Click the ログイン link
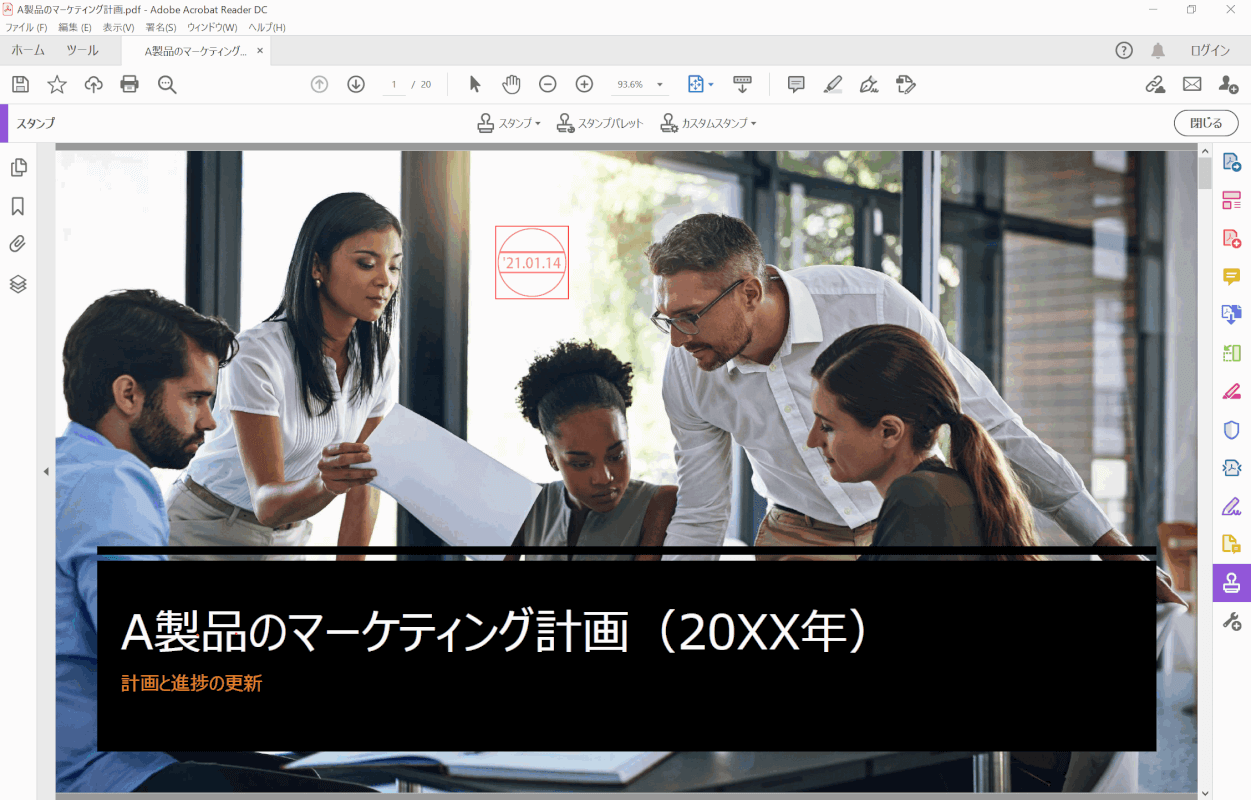 [1209, 51]
